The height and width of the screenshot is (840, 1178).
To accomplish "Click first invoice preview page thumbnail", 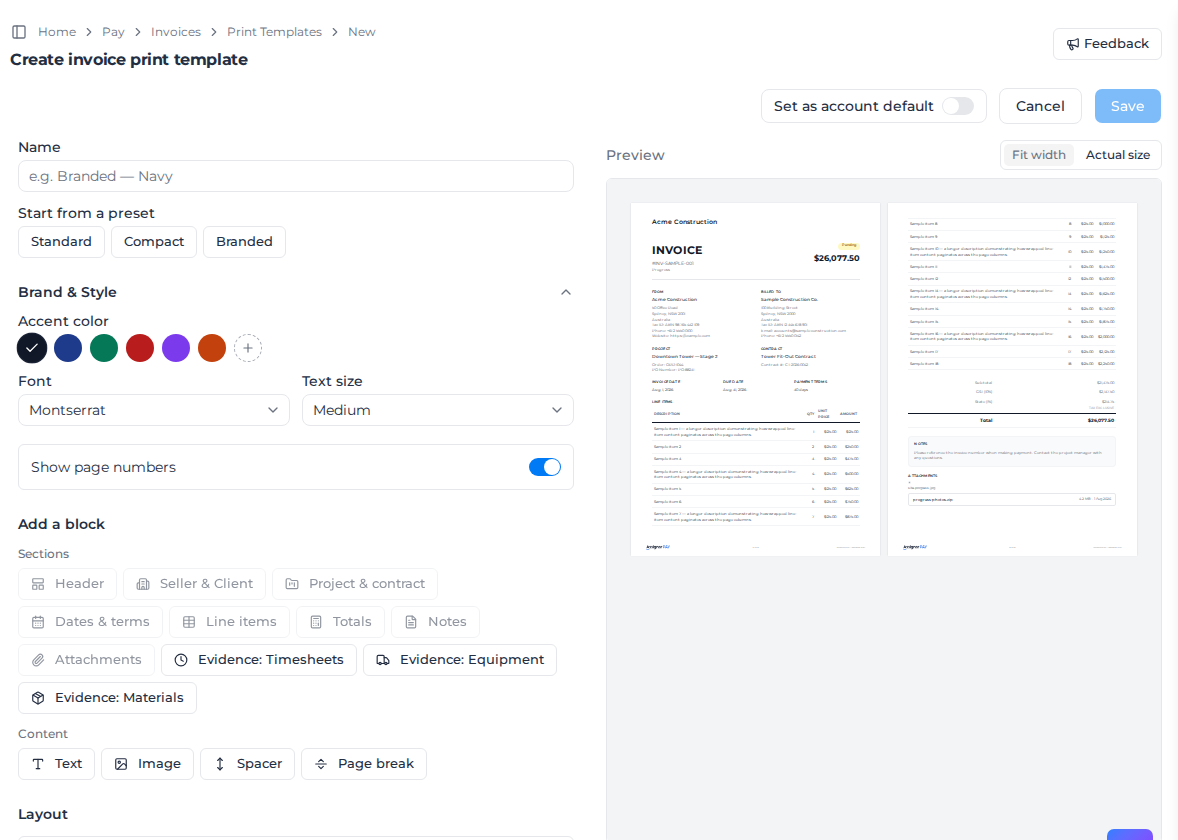I will coord(755,379).
